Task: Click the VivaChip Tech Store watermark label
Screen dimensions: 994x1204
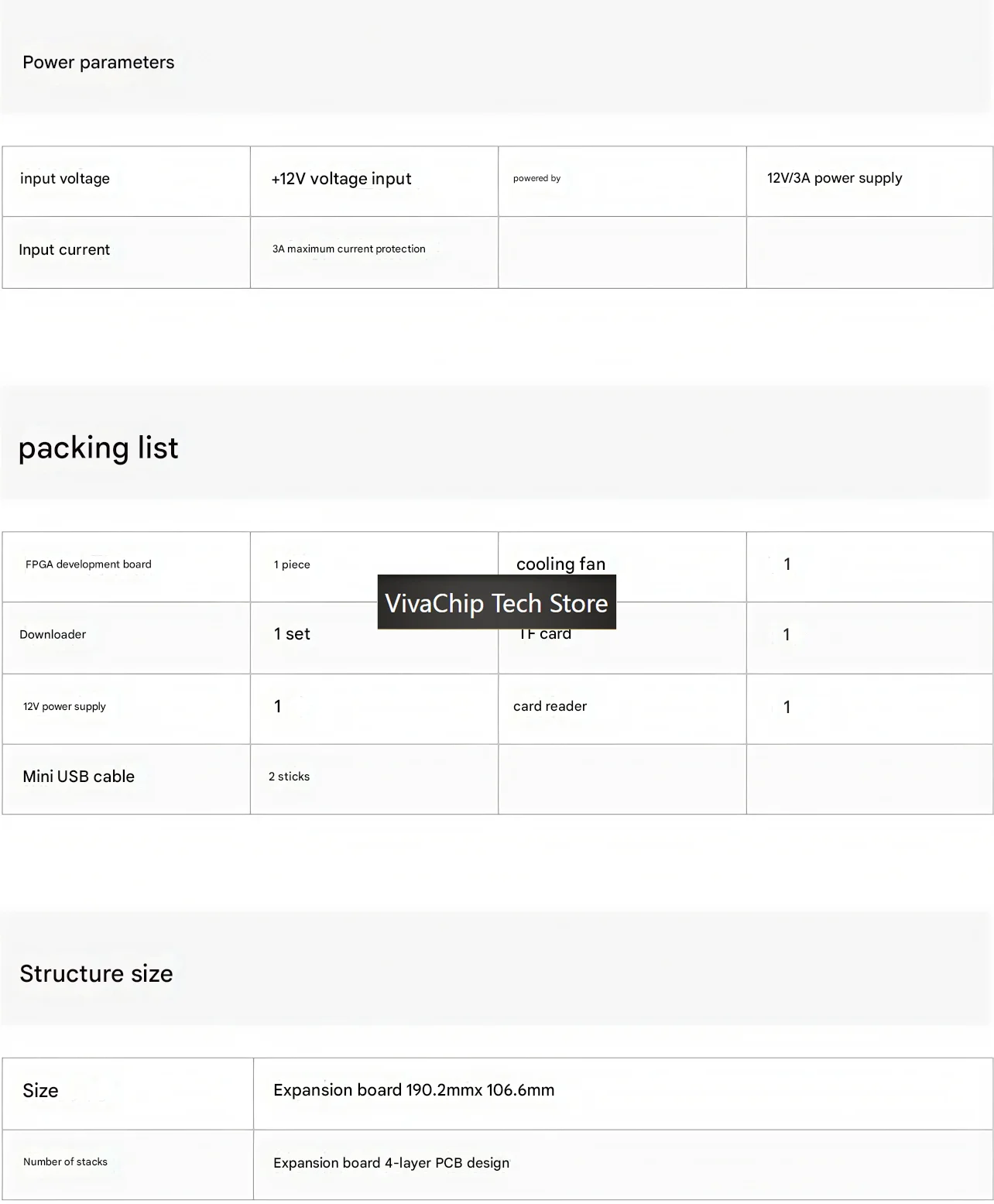Action: pyautogui.click(x=496, y=602)
